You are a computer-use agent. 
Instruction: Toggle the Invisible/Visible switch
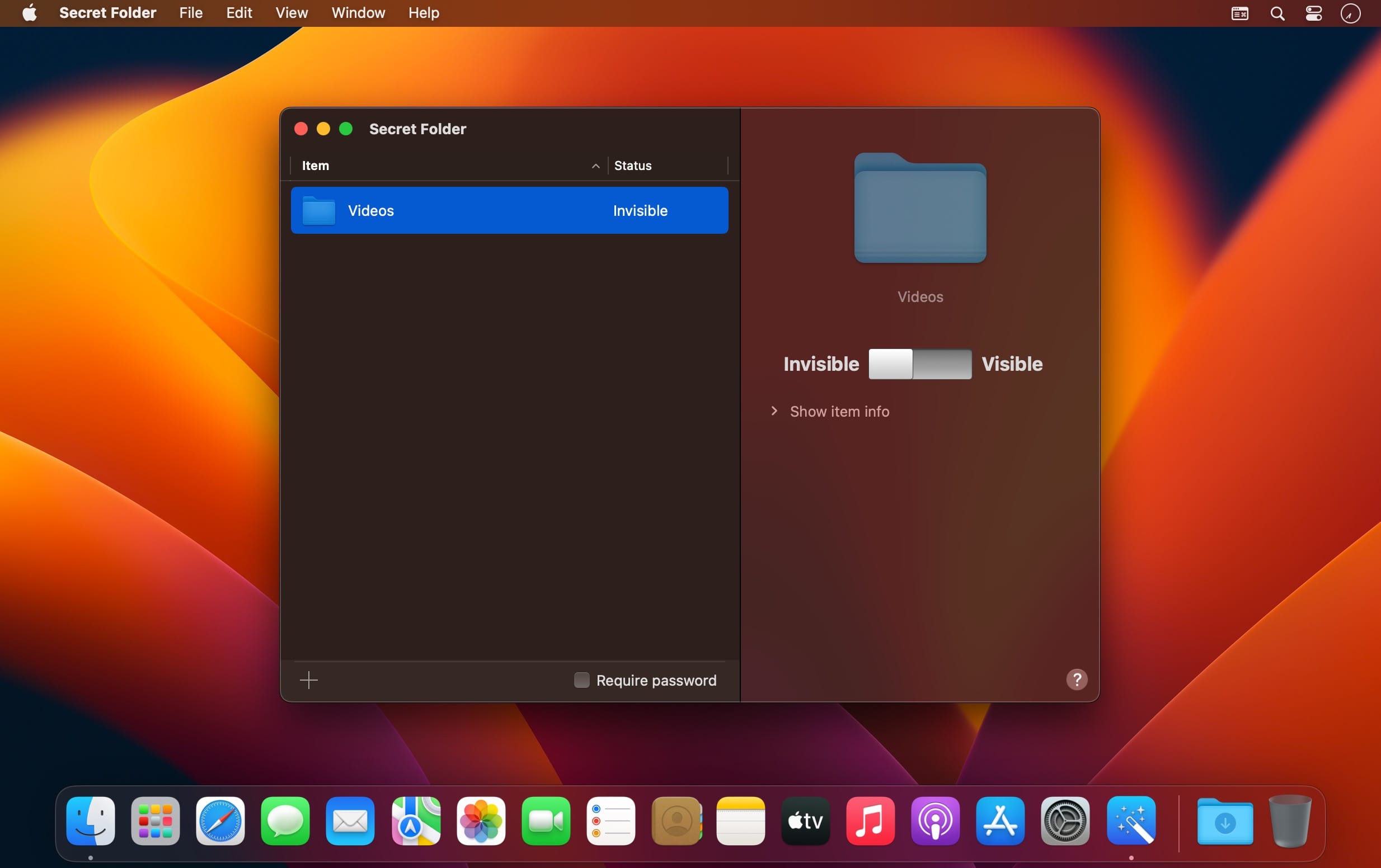click(920, 364)
